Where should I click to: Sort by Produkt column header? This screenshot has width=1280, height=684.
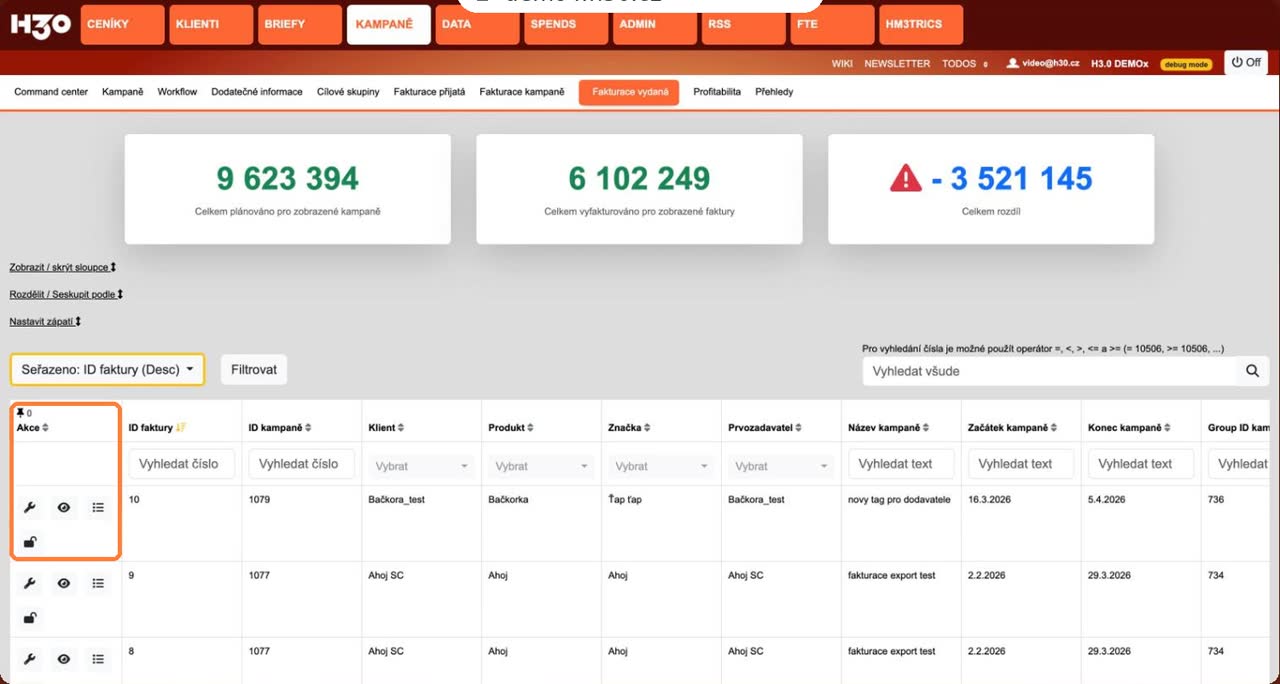click(512, 428)
